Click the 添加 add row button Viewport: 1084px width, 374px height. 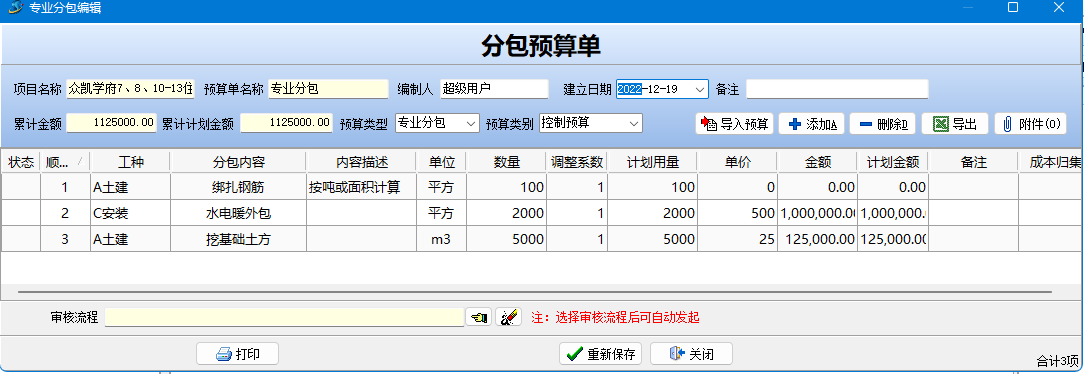(x=812, y=124)
